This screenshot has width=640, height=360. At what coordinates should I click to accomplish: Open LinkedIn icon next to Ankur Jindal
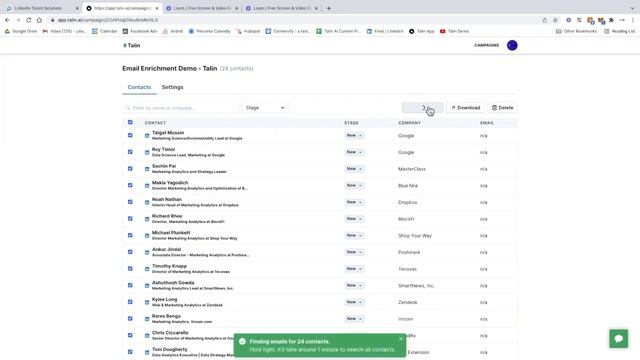[147, 253]
